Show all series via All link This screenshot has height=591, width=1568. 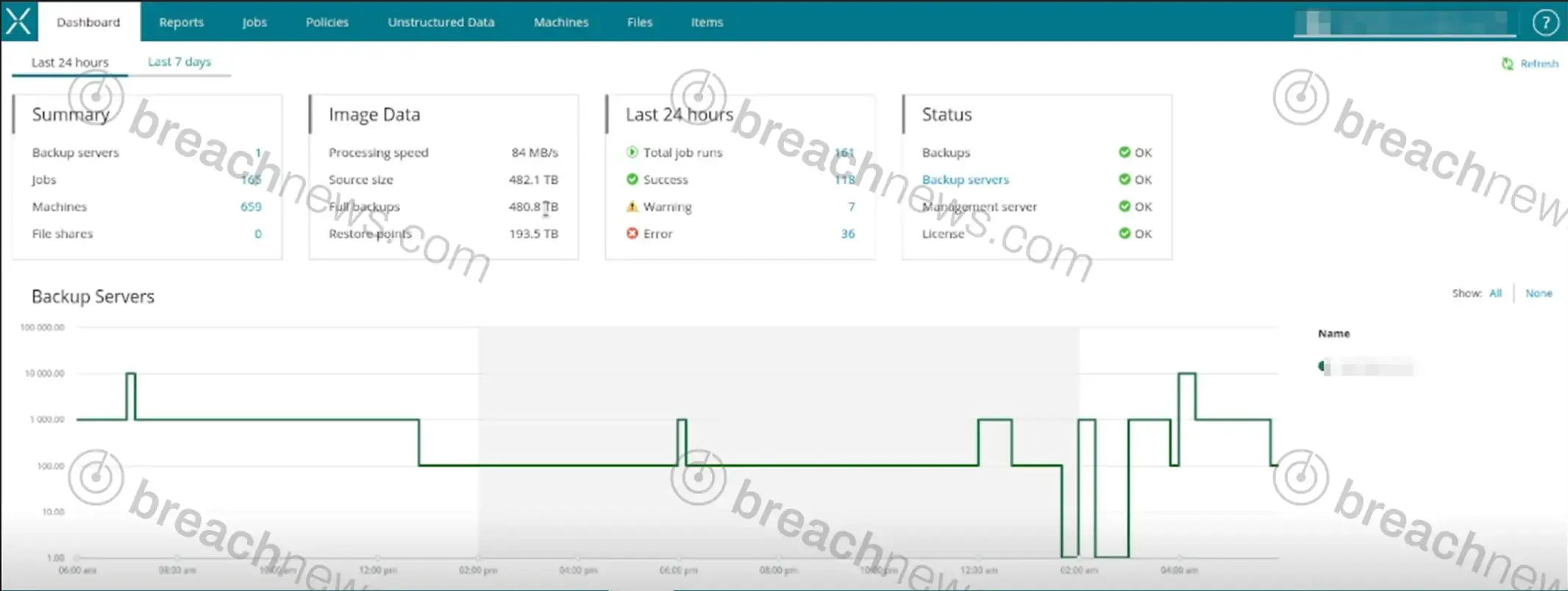(x=1495, y=293)
